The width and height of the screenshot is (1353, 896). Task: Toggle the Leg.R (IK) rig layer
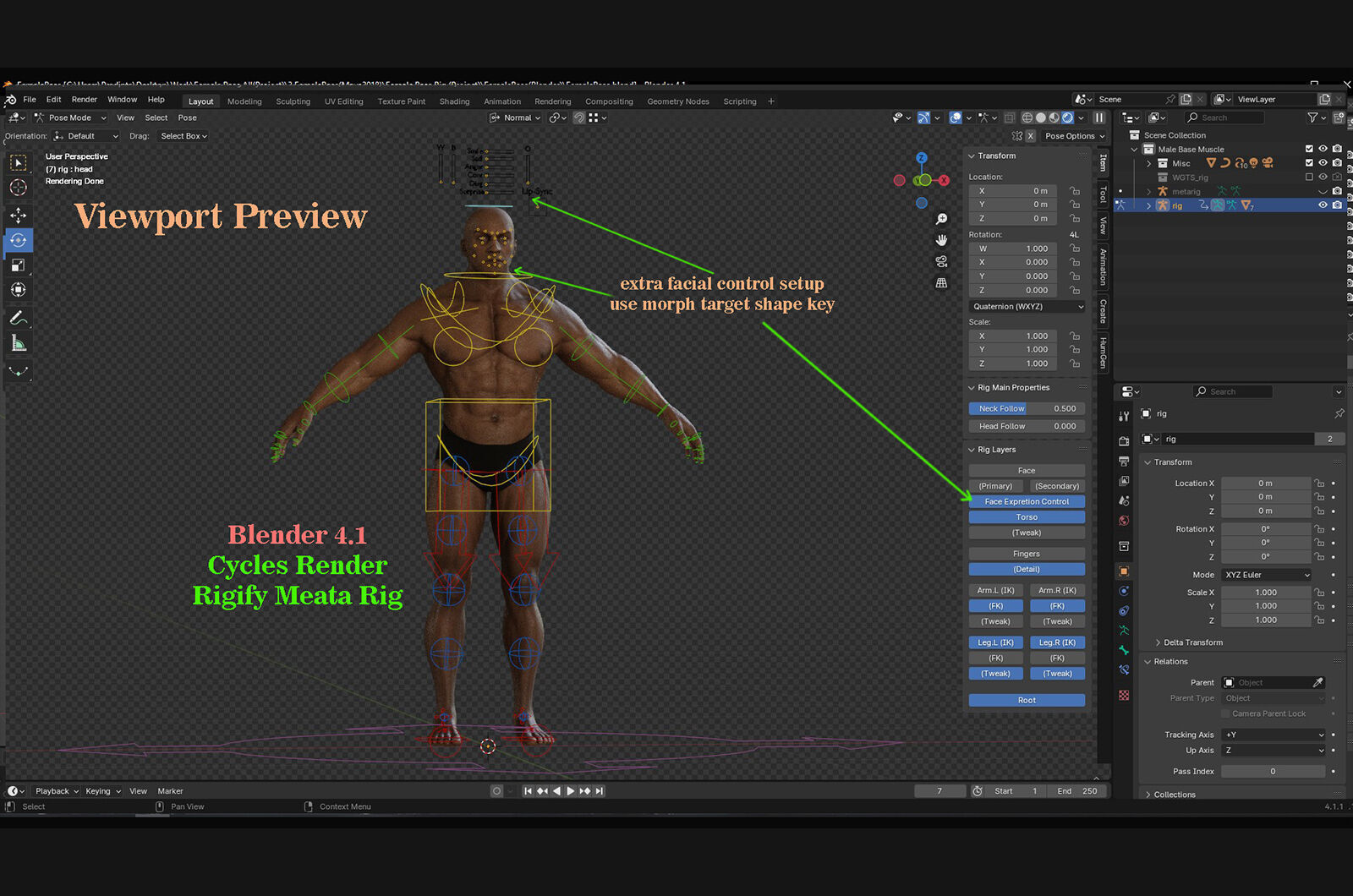1057,642
